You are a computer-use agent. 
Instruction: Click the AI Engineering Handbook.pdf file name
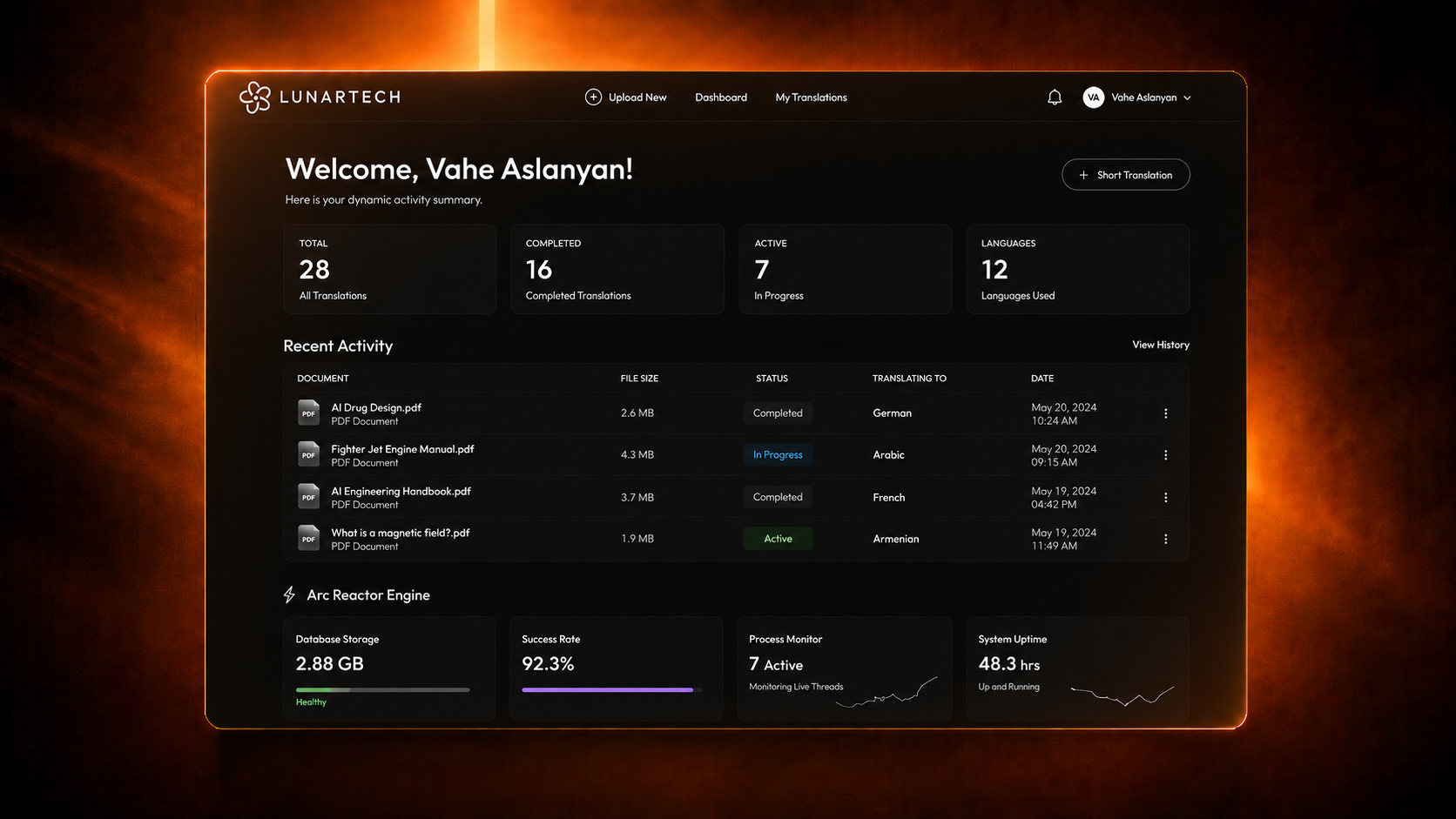[401, 491]
